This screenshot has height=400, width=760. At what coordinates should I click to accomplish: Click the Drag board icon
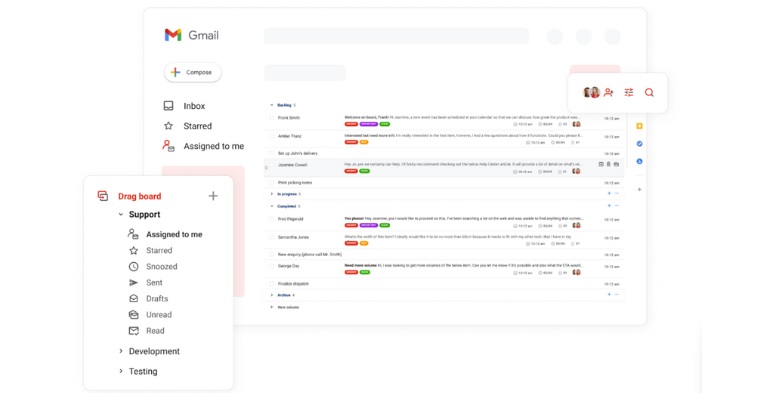[102, 196]
